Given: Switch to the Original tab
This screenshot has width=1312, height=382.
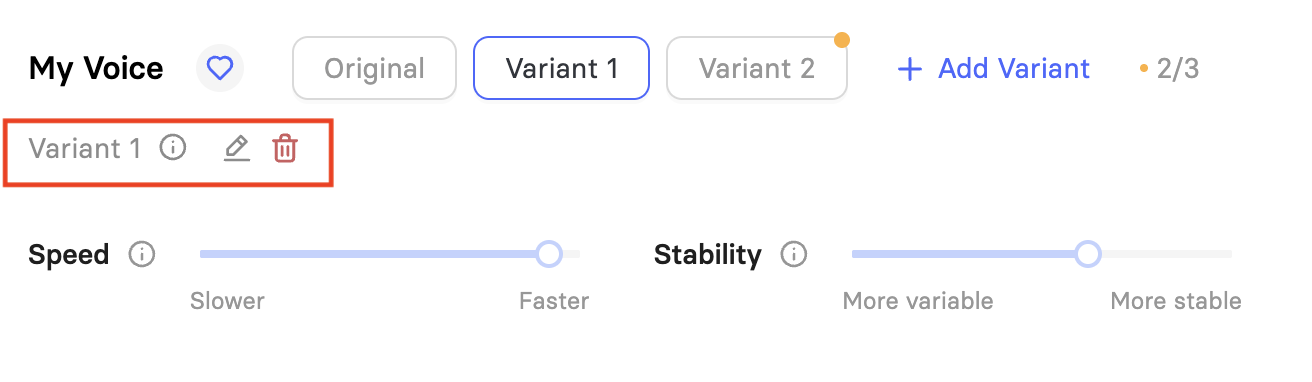Looking at the screenshot, I should pos(374,68).
